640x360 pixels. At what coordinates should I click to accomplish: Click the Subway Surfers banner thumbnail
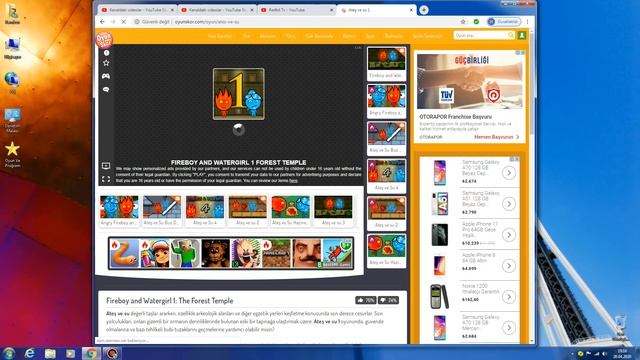(x=155, y=253)
